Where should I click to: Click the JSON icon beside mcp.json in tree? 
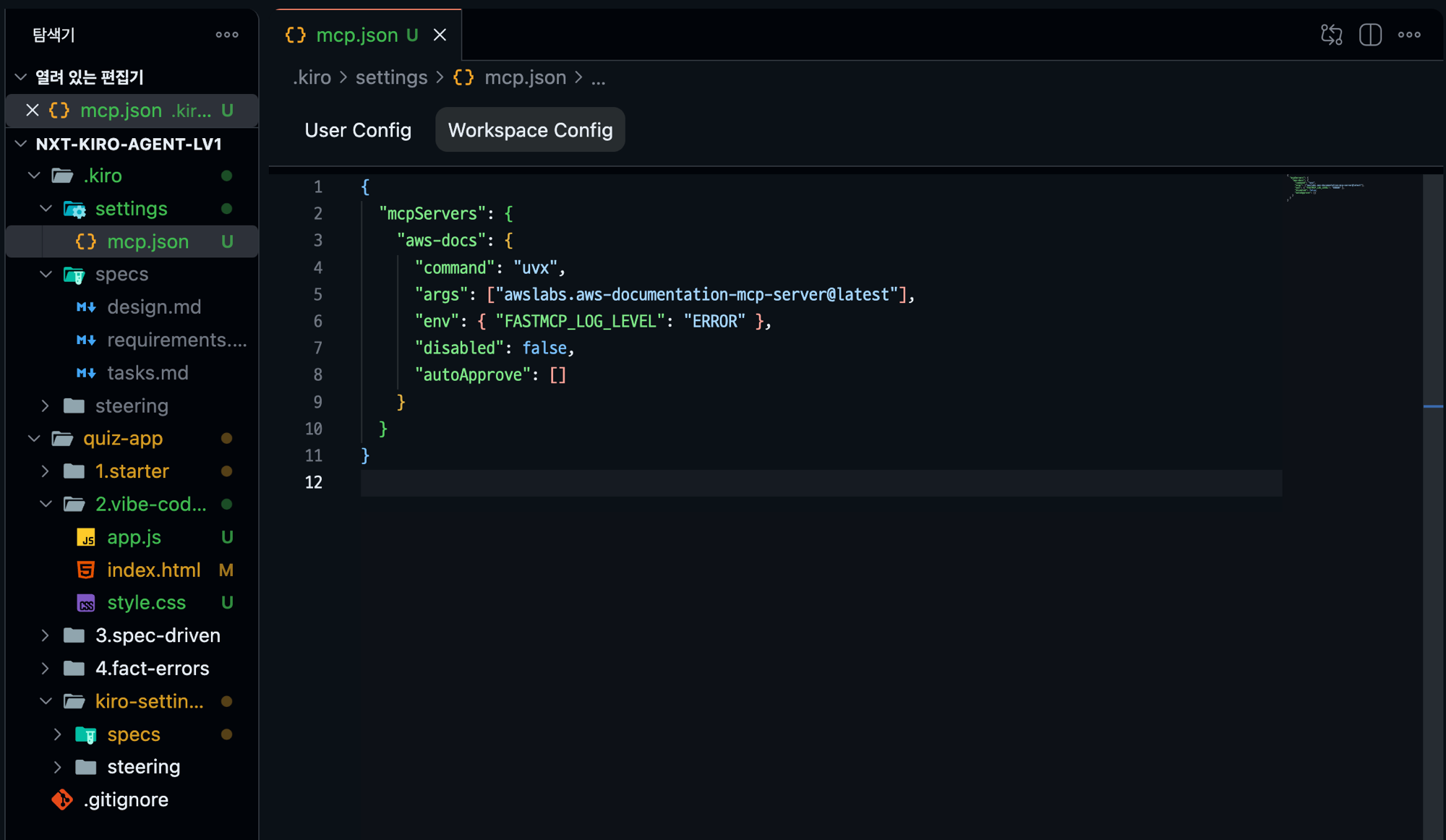86,241
